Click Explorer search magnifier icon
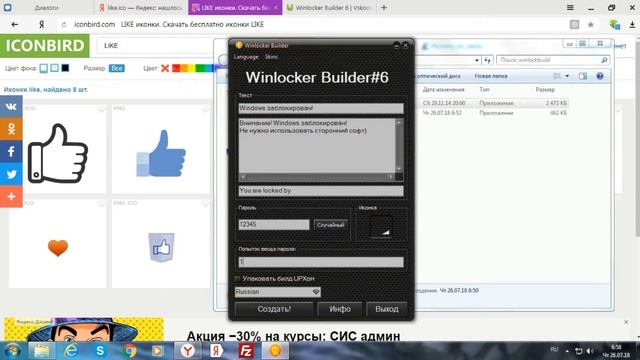Screen dimensions: 640x360 [x=604, y=60]
